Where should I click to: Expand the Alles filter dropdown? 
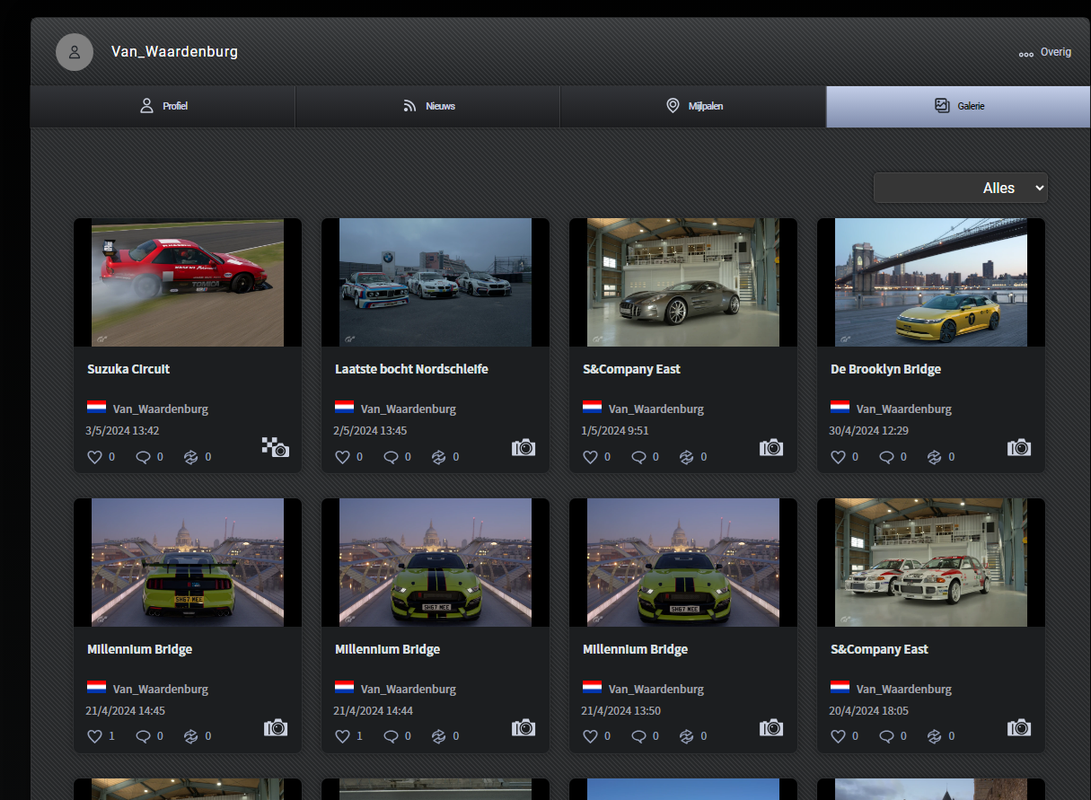pyautogui.click(x=960, y=188)
